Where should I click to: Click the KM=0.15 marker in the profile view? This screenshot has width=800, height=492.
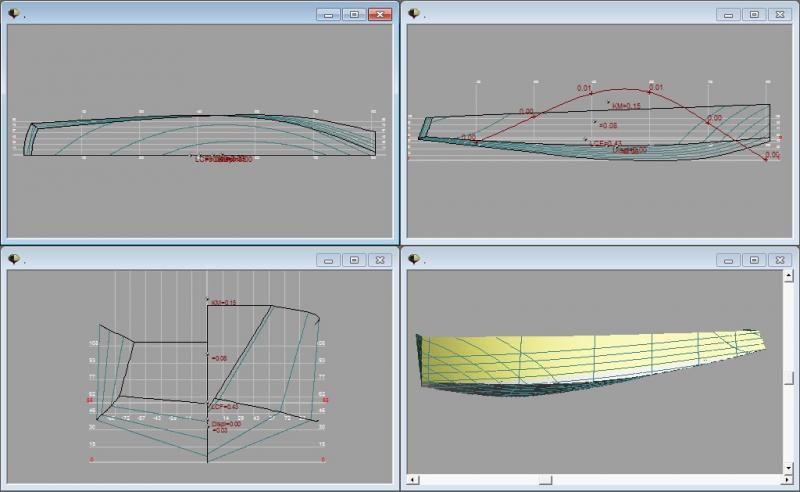coord(625,105)
